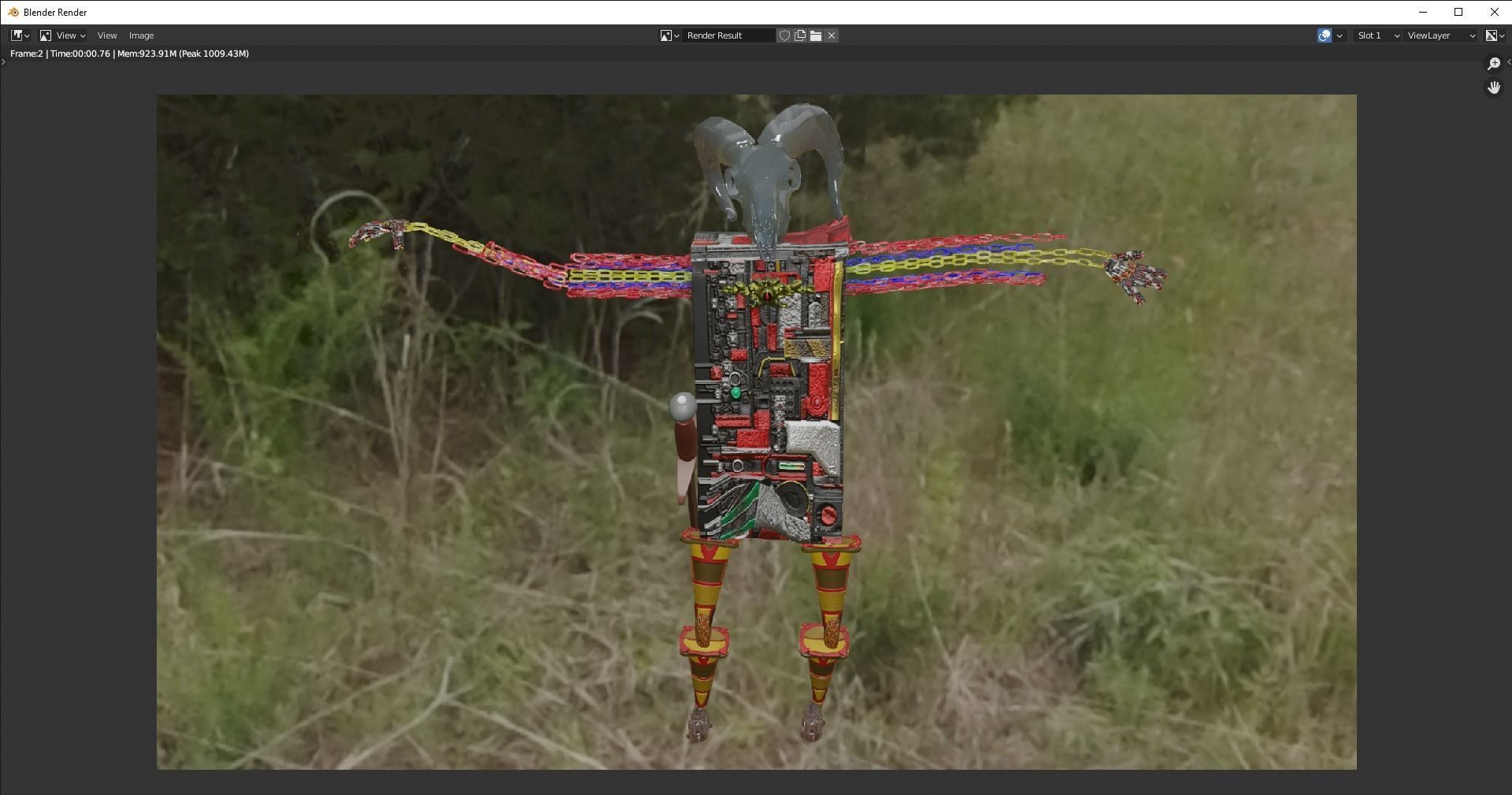Open the editor type selector icon
Image resolution: width=1512 pixels, height=795 pixels.
point(17,35)
